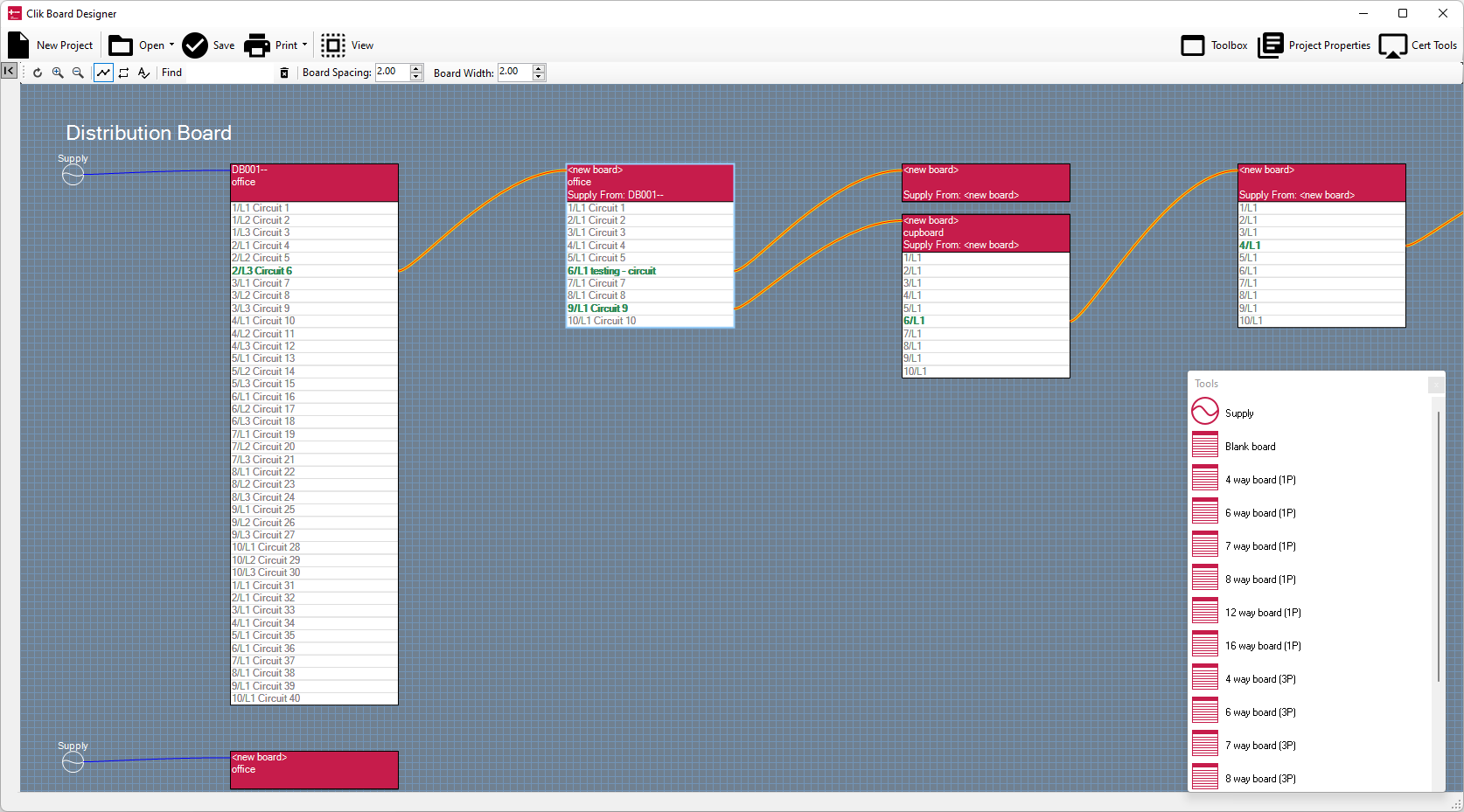Increase Board Spacing with up arrow
Viewport: 1464px width, 812px height.
(416, 68)
